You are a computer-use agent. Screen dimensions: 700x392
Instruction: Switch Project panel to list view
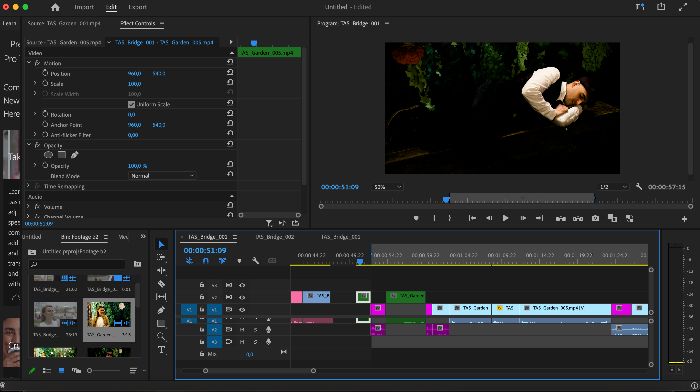pyautogui.click(x=46, y=370)
